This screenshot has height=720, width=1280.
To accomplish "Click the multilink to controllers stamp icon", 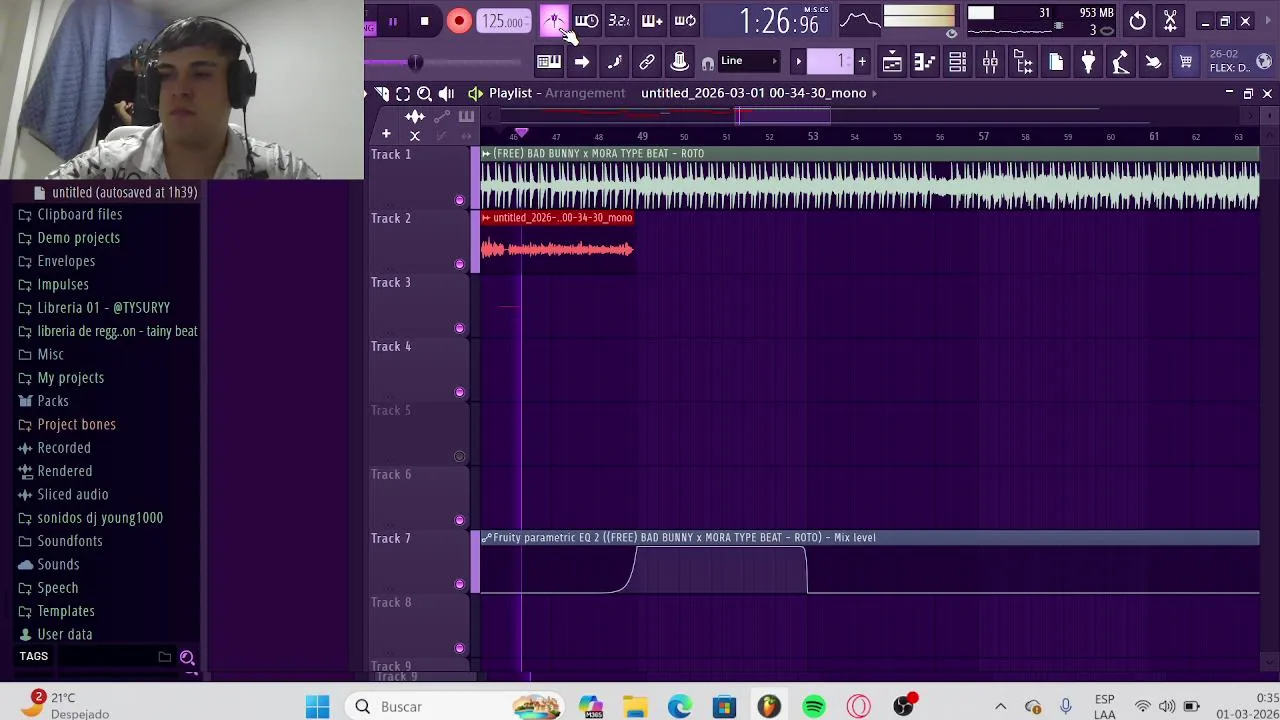I will click(680, 62).
